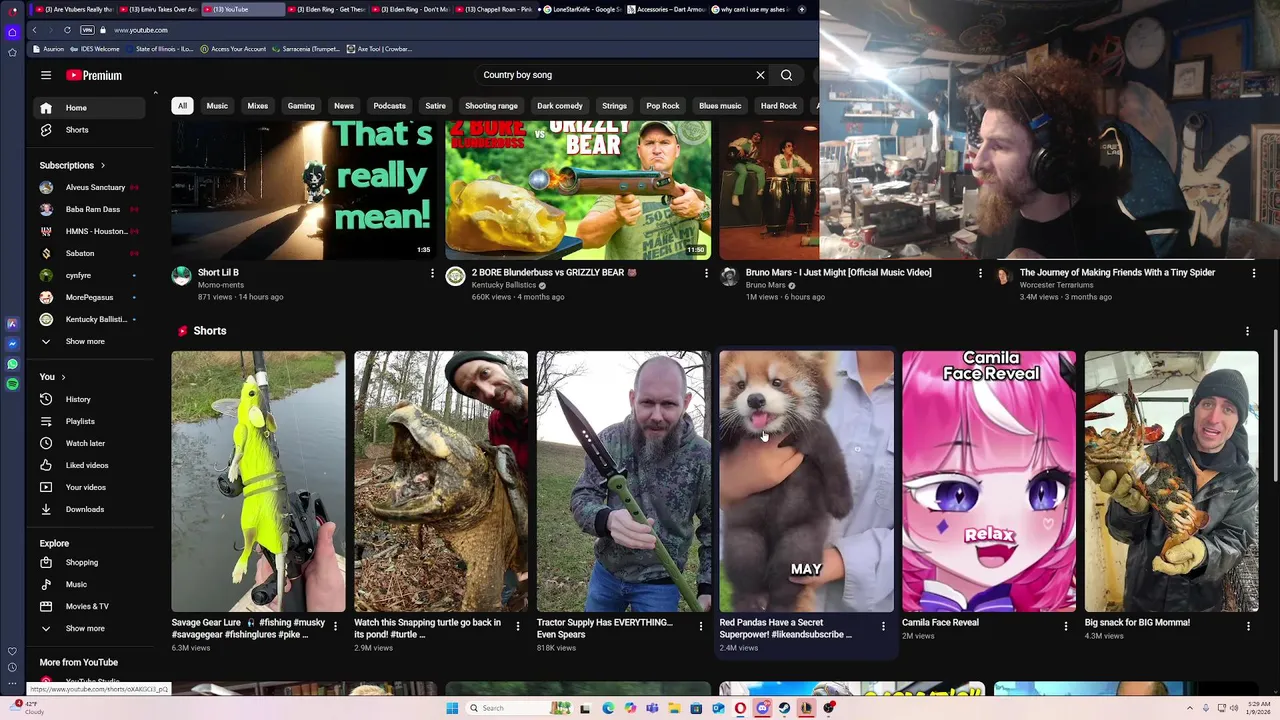Viewport: 1280px width, 720px height.
Task: Play the Red Pandas short
Action: click(806, 481)
